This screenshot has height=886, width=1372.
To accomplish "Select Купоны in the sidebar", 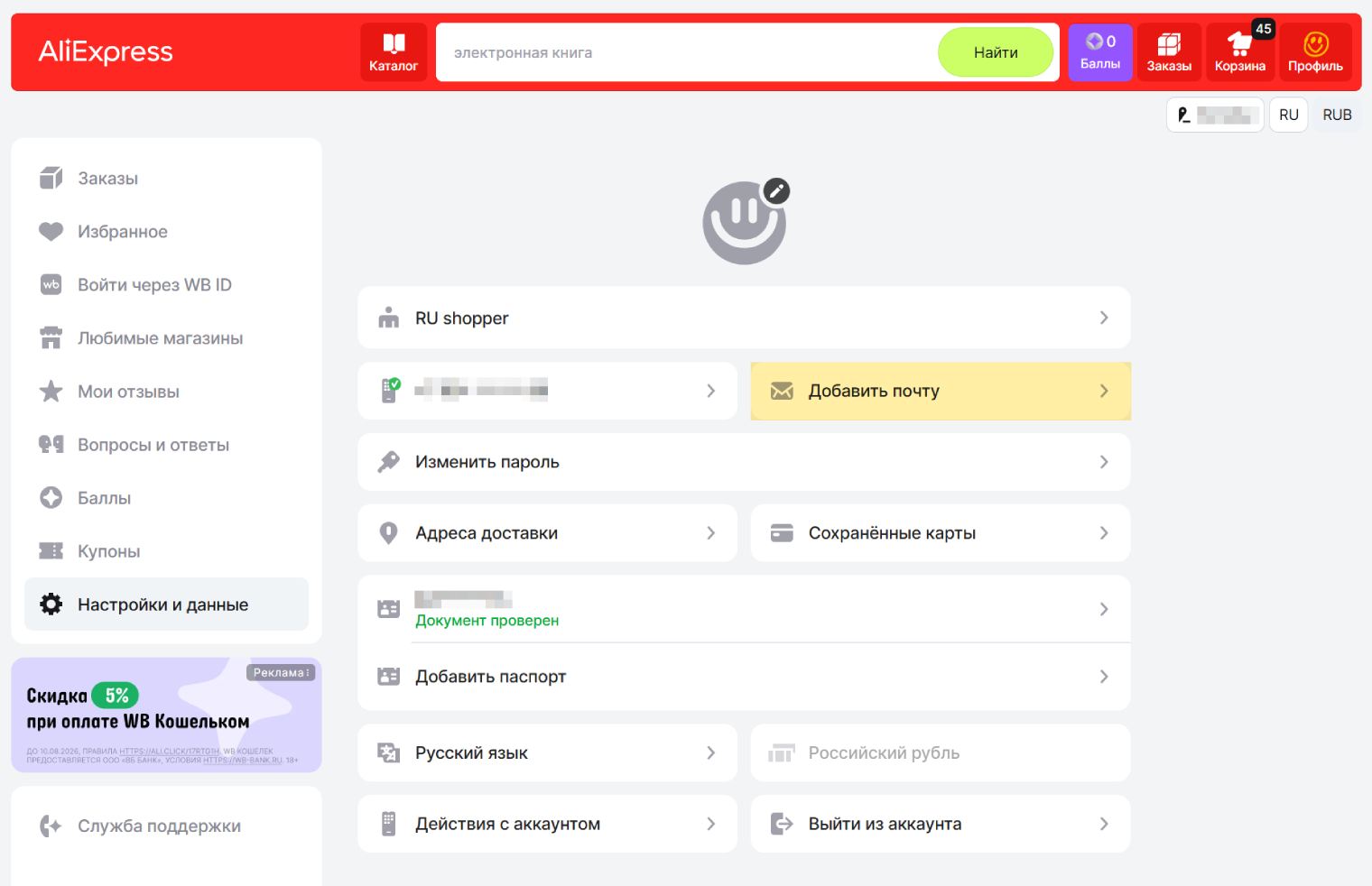I will 166,550.
